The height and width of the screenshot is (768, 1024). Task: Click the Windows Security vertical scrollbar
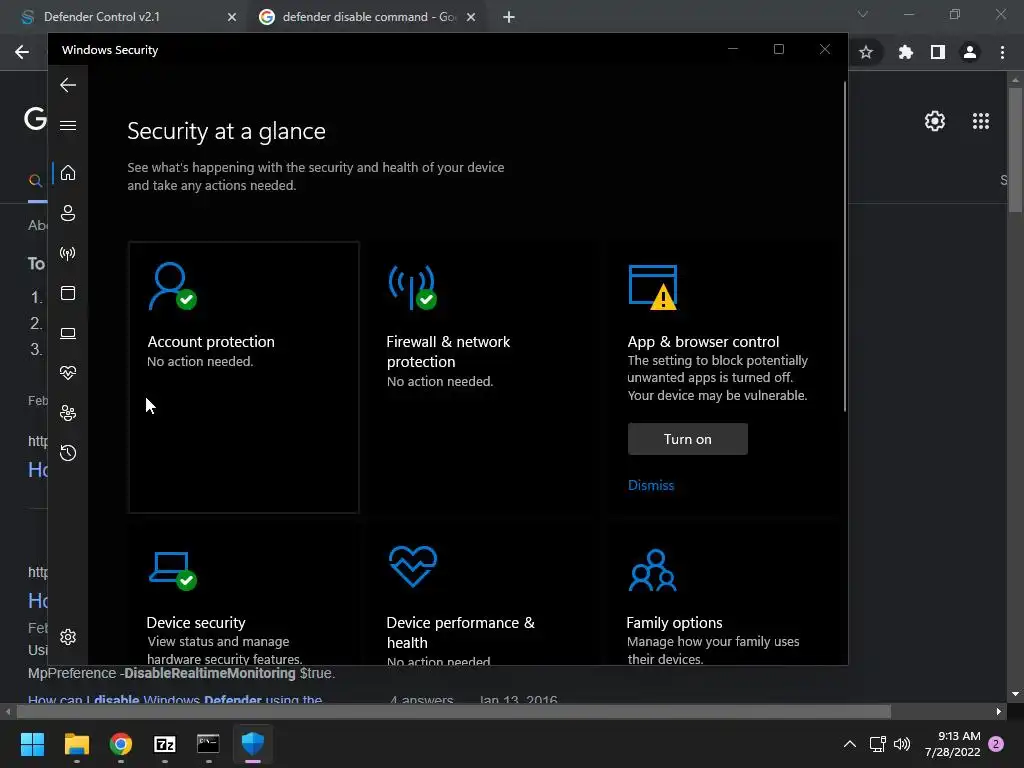(x=844, y=247)
